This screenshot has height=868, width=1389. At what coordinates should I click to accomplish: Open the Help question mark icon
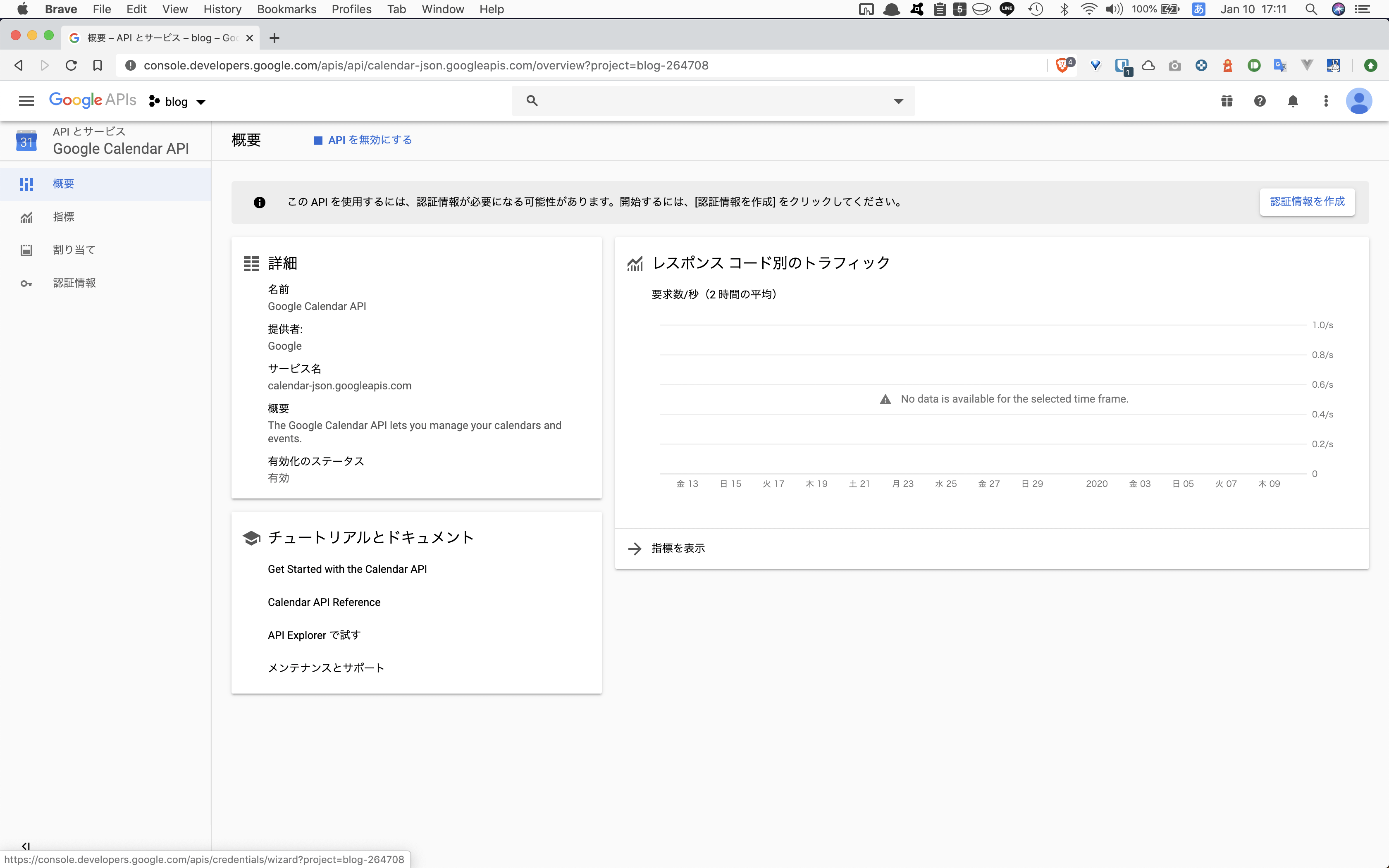click(1259, 100)
